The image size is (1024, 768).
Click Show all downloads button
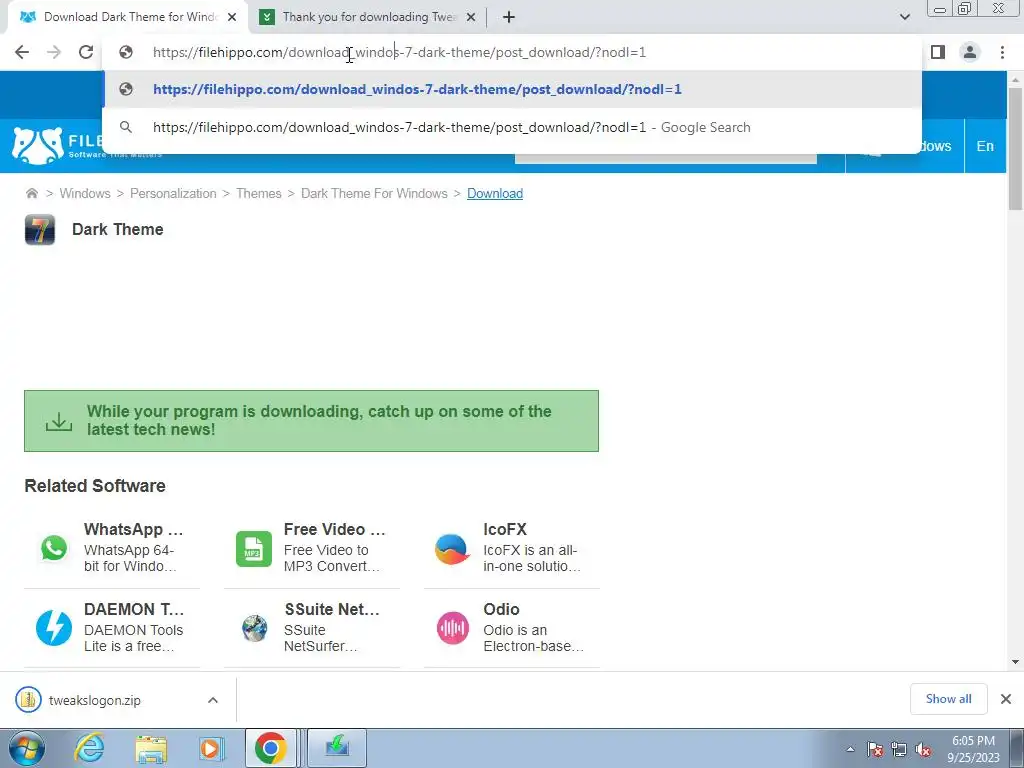point(948,699)
